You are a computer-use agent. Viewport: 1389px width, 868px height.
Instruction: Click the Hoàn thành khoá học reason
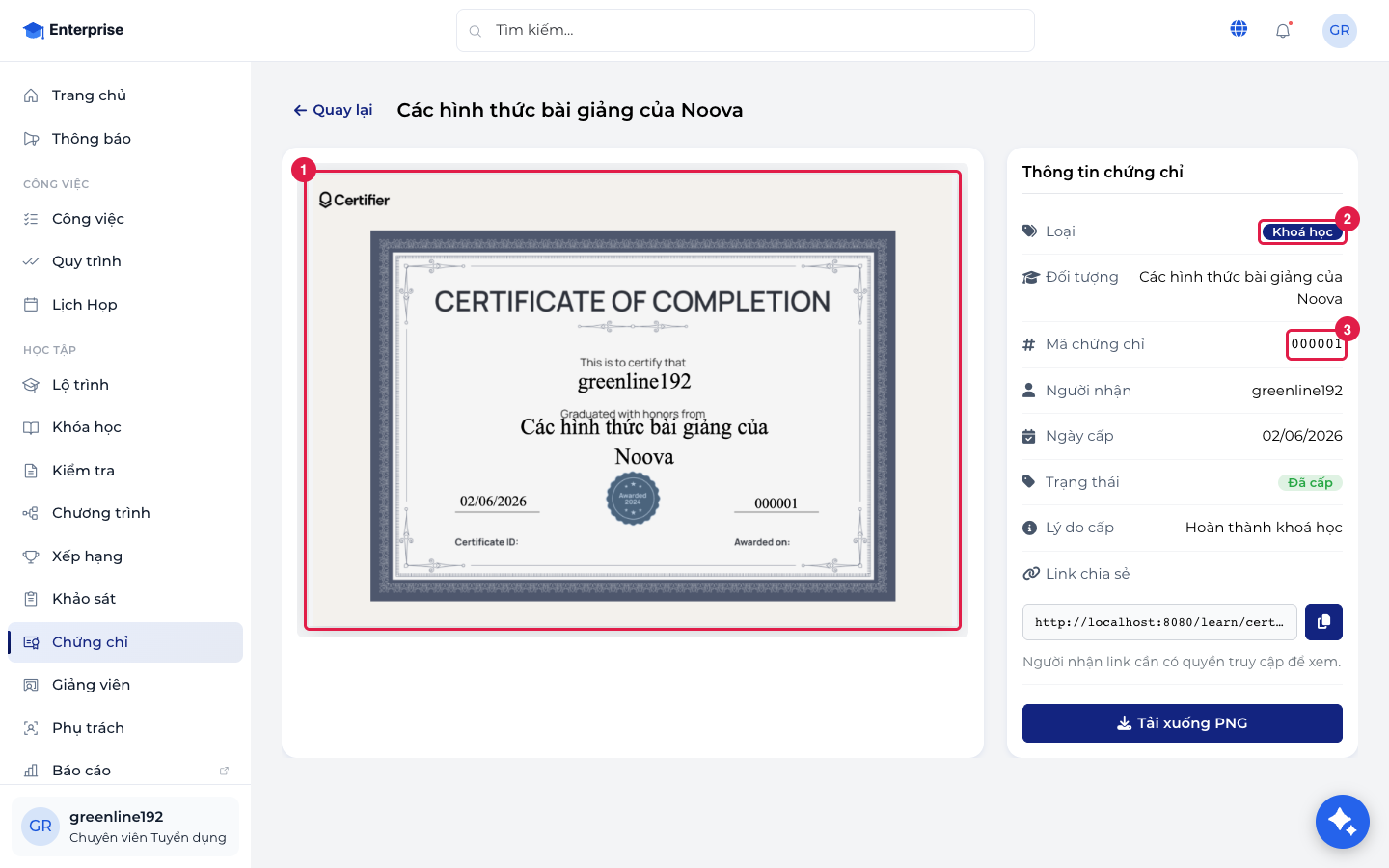(x=1264, y=528)
